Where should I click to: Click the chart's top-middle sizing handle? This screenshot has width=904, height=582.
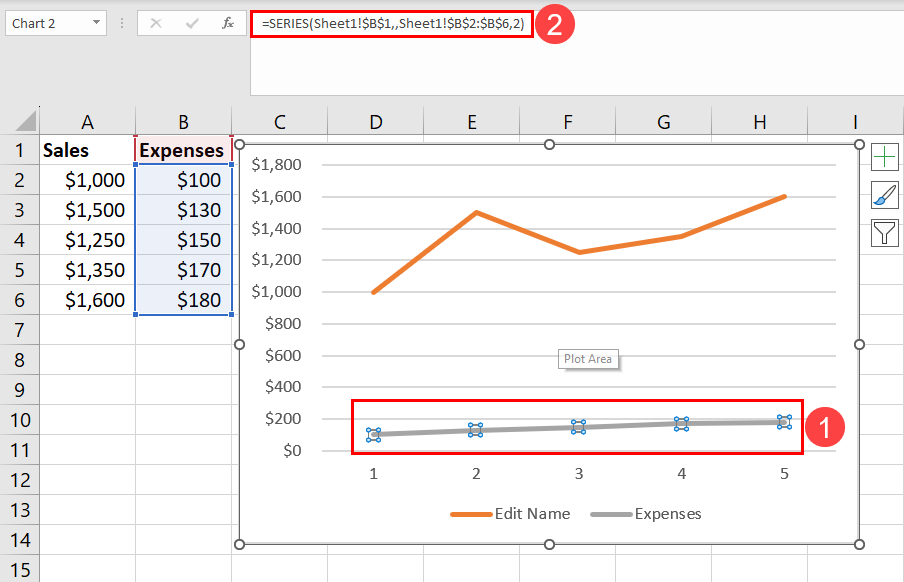549,144
